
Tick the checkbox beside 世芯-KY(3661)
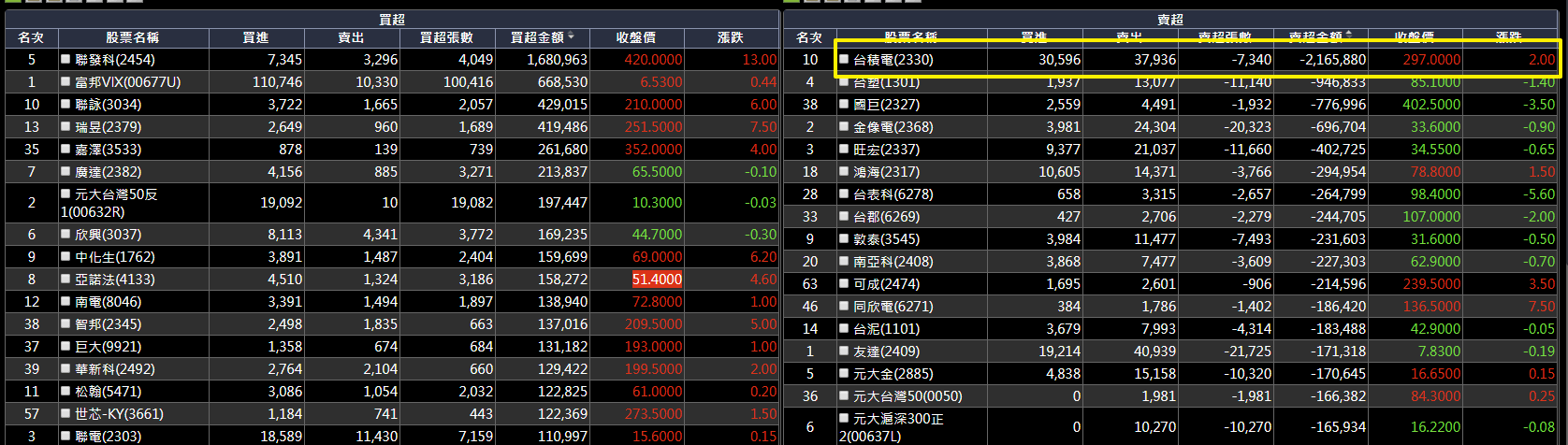coord(65,413)
